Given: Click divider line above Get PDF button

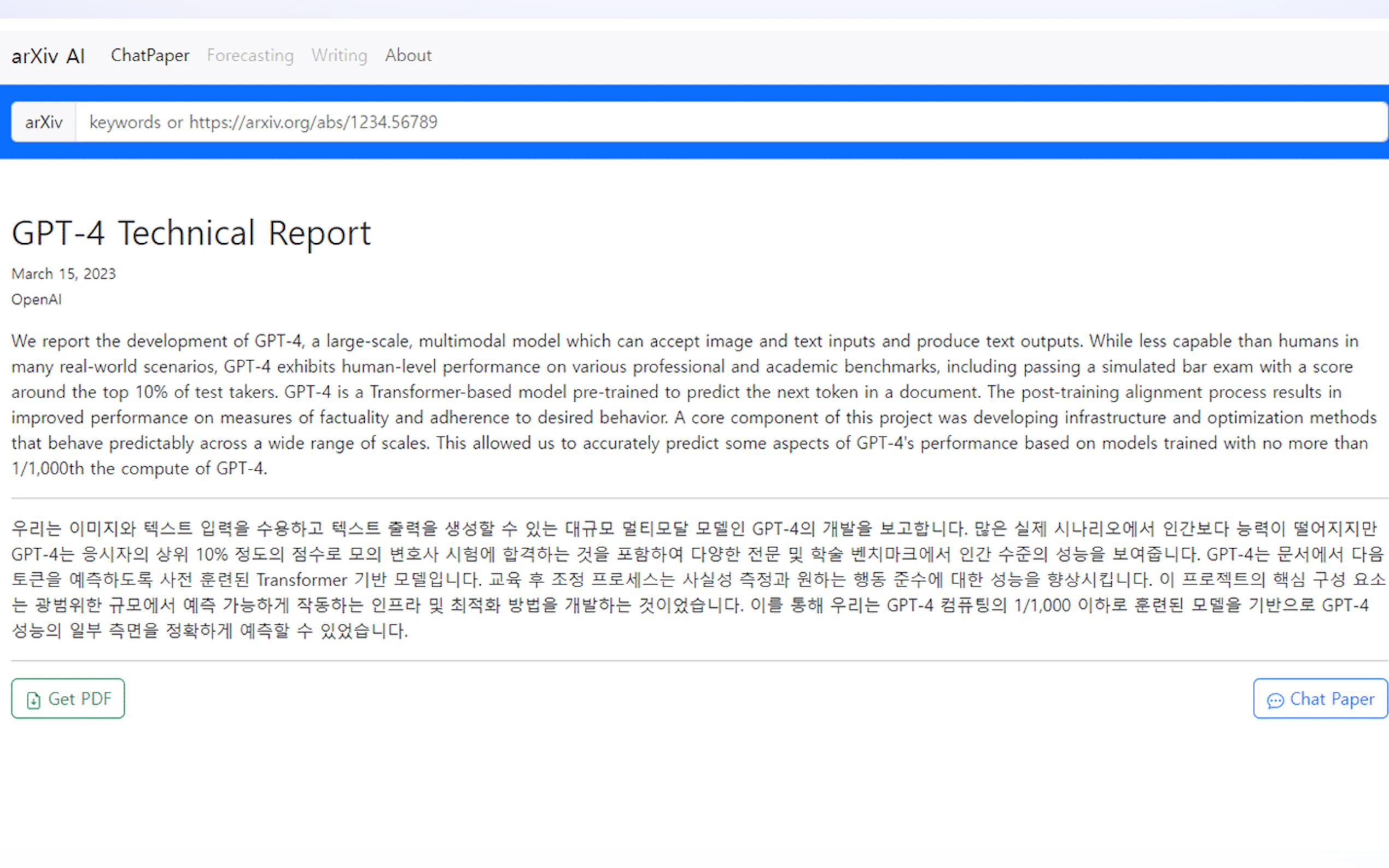Looking at the screenshot, I should tap(689, 661).
